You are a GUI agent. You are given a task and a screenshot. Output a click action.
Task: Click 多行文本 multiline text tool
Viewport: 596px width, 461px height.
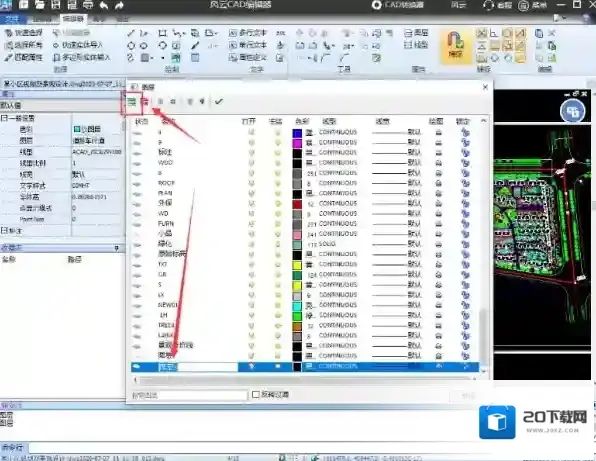(248, 33)
